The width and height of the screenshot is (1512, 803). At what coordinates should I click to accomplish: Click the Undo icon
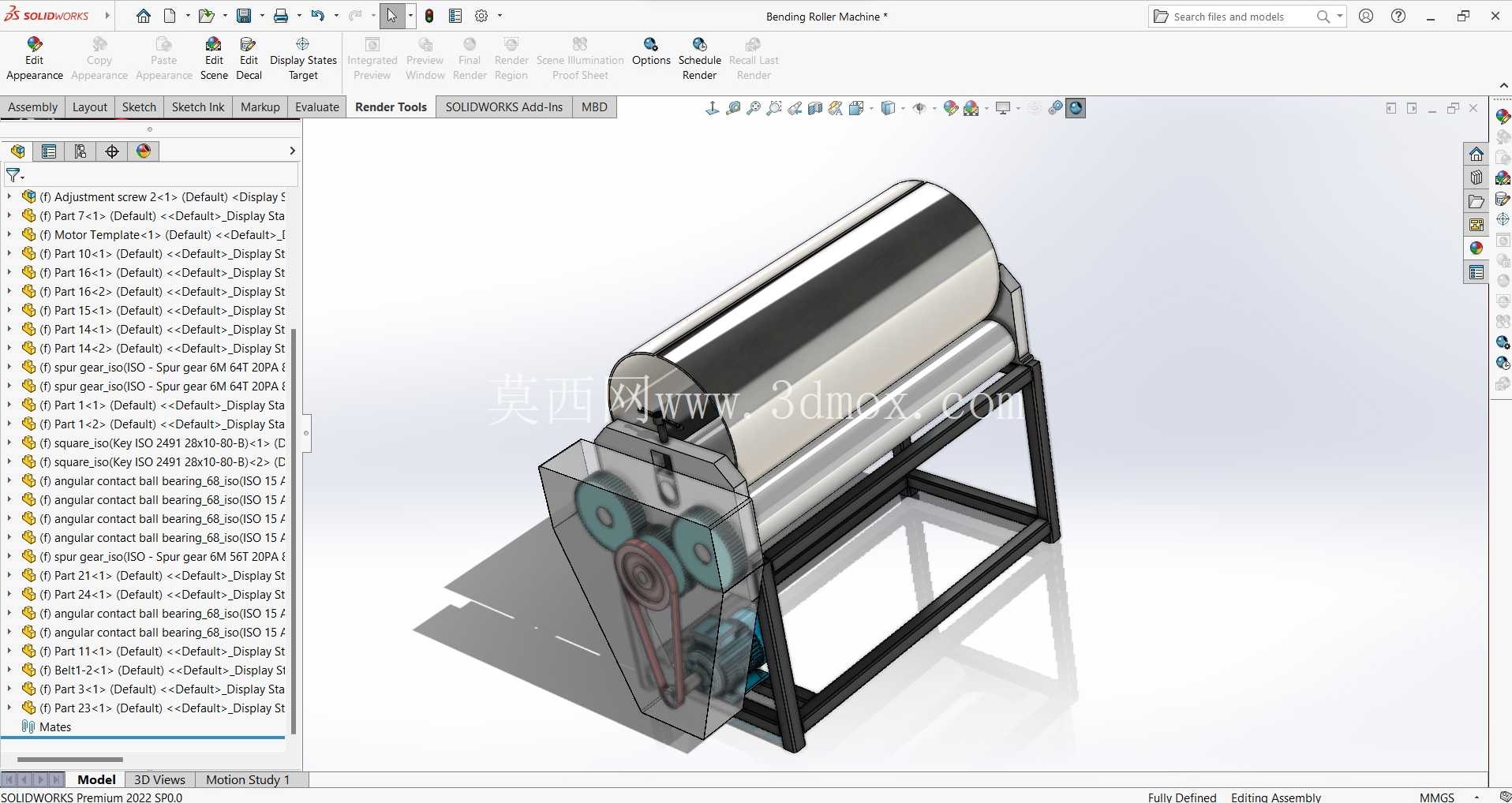click(x=317, y=16)
